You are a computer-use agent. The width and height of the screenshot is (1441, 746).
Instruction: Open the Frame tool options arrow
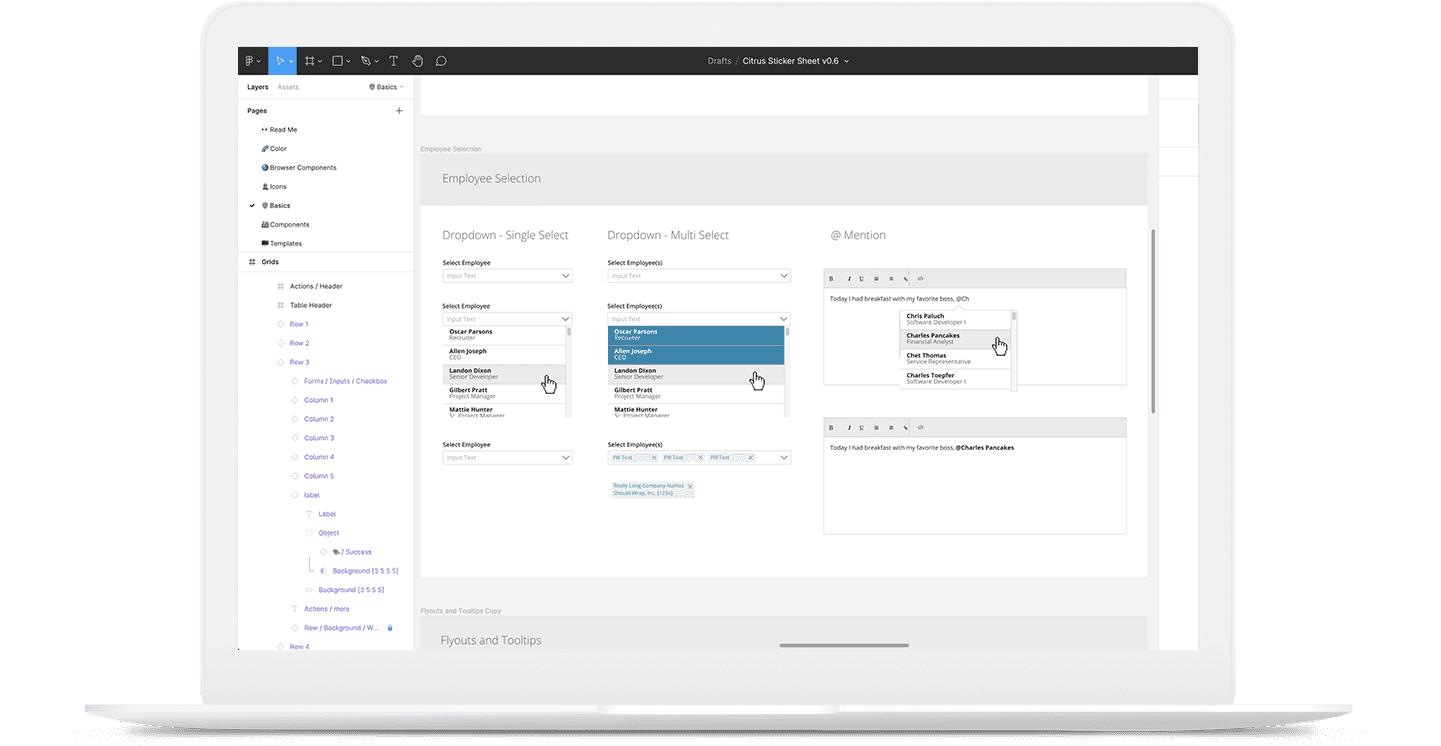320,62
